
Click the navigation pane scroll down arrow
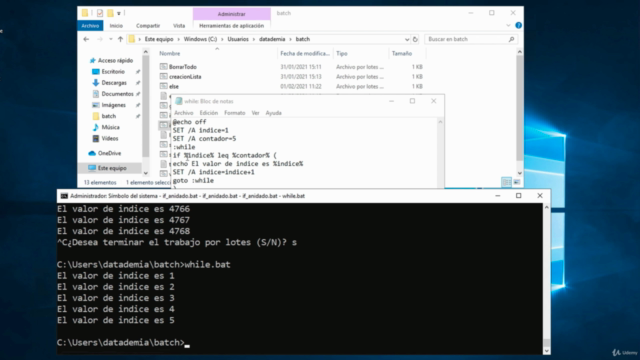(x=146, y=173)
